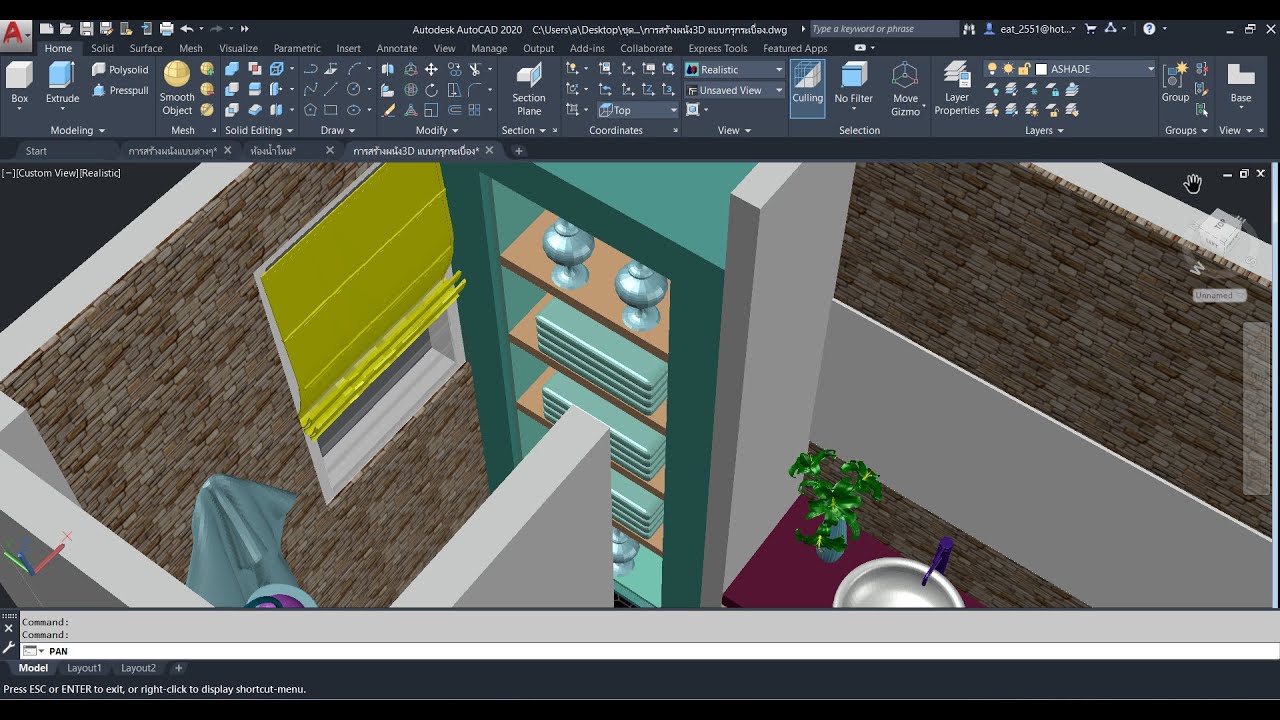
Task: Toggle layer on/off lightbulb for ASHADE
Action: 992,69
